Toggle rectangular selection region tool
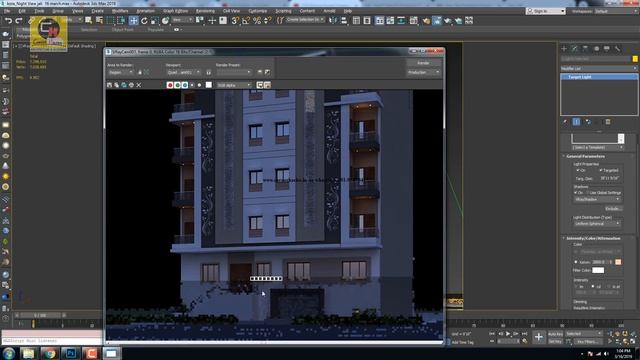Image resolution: width=640 pixels, height=360 pixels. coord(110,20)
